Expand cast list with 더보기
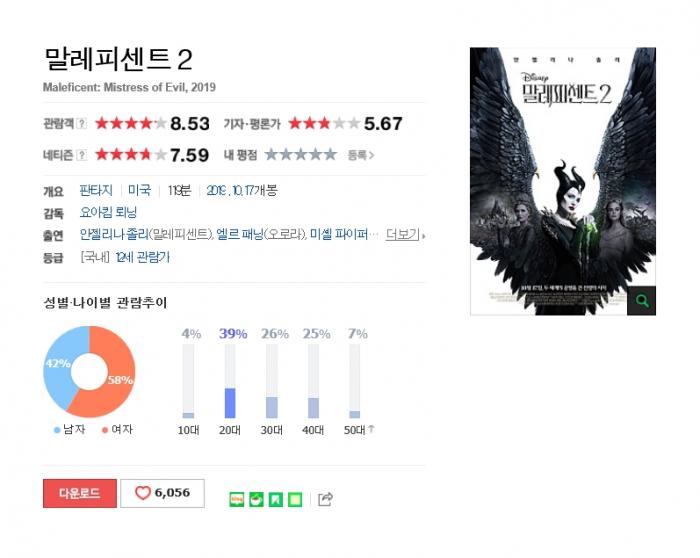 [405, 234]
